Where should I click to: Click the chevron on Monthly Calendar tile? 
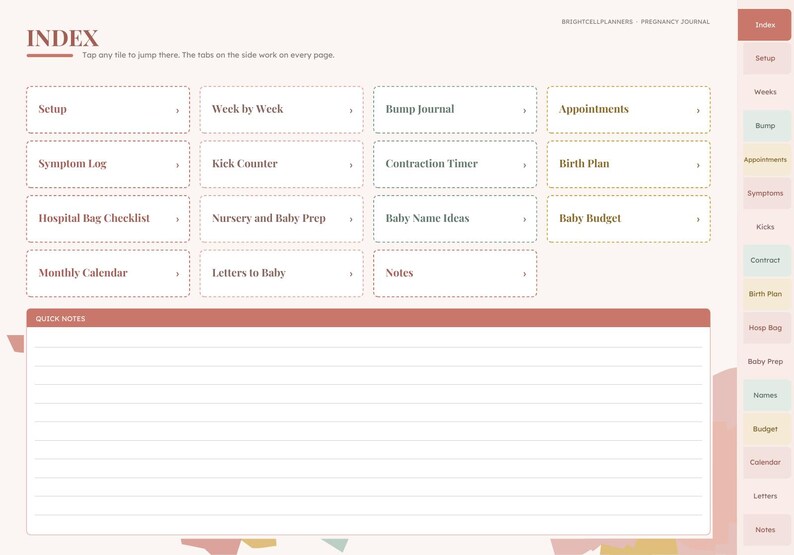tap(177, 274)
